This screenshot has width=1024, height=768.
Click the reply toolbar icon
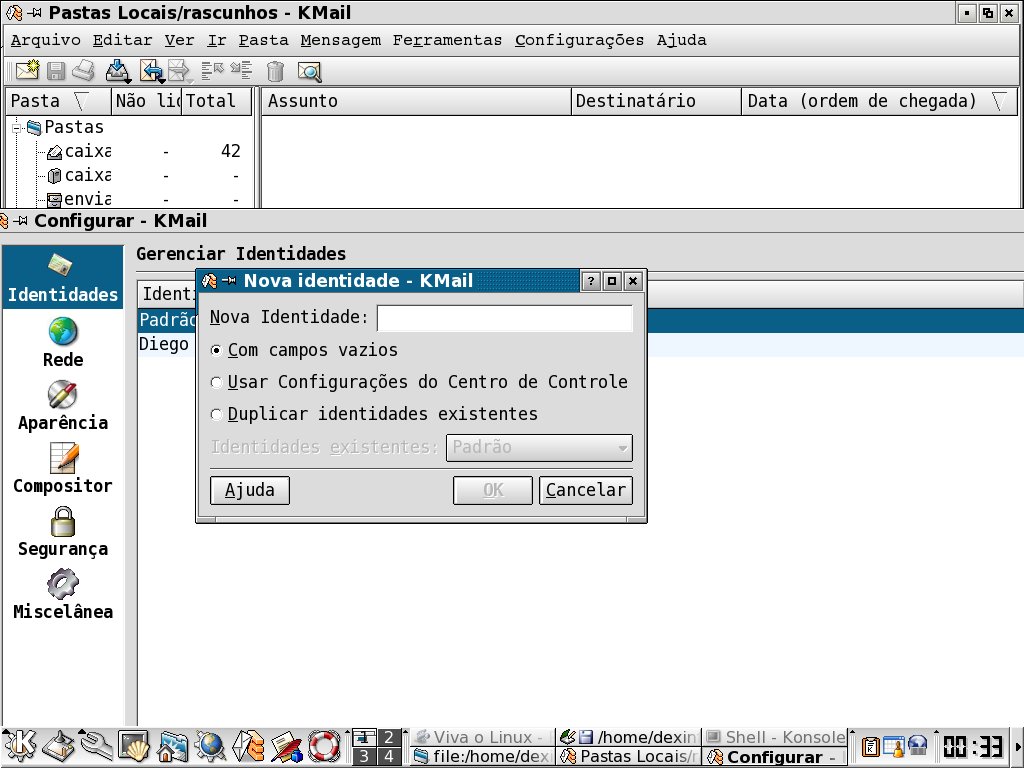(x=151, y=71)
